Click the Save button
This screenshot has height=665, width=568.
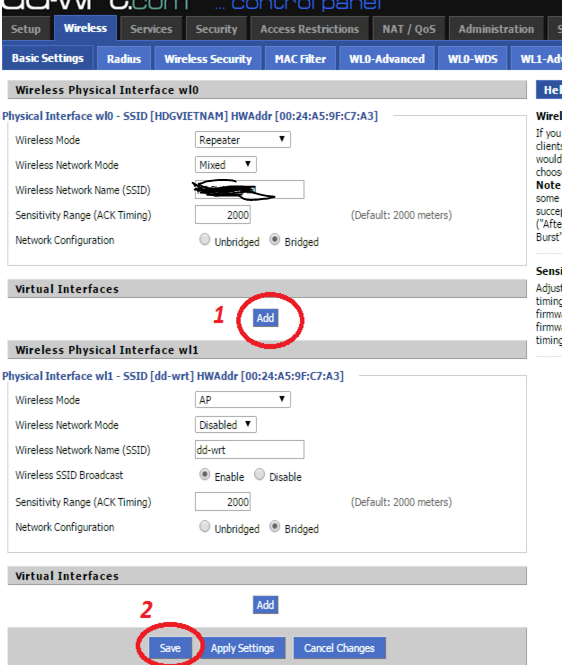coord(170,648)
